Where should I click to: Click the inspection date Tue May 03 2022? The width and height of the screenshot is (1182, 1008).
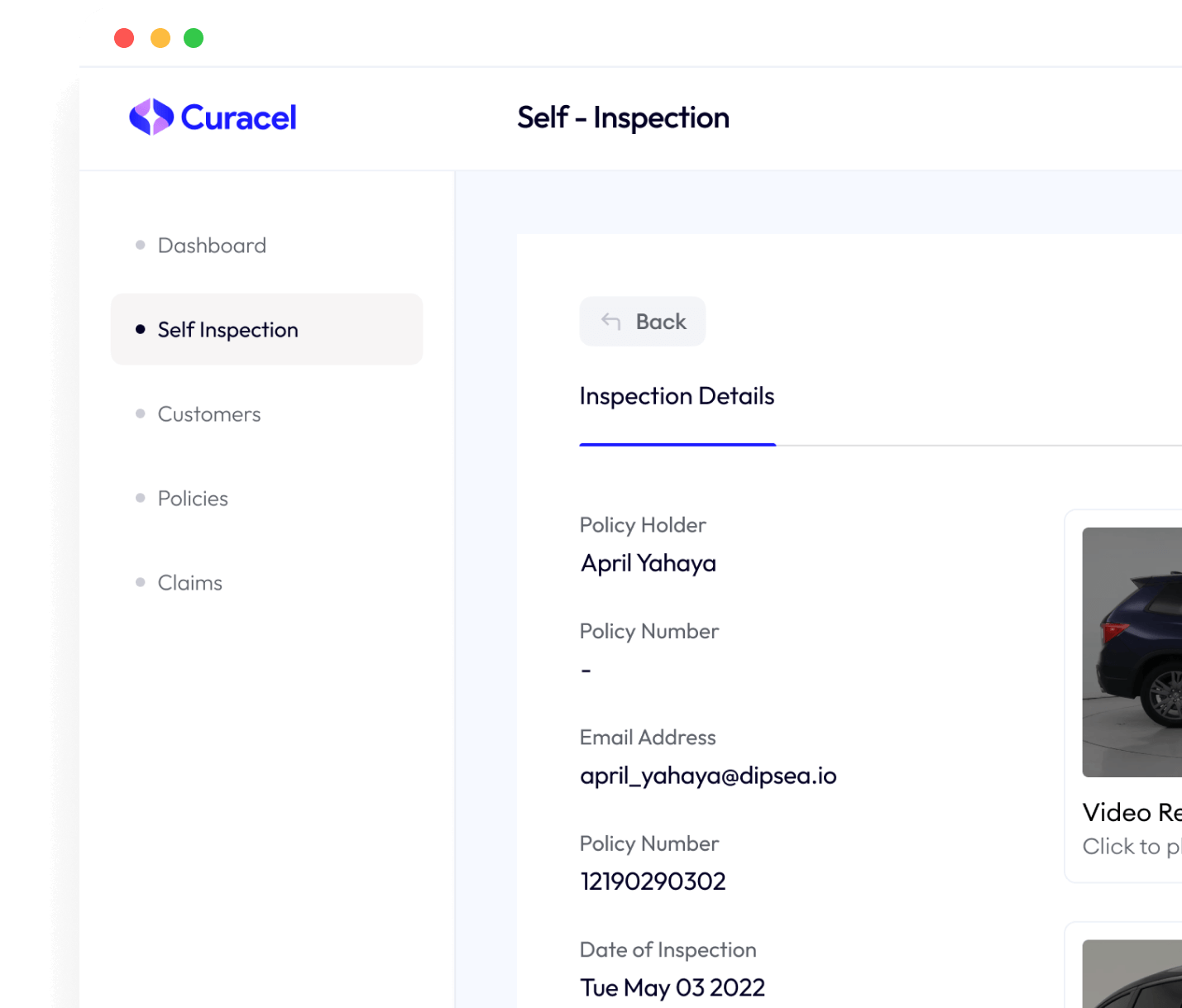(672, 987)
